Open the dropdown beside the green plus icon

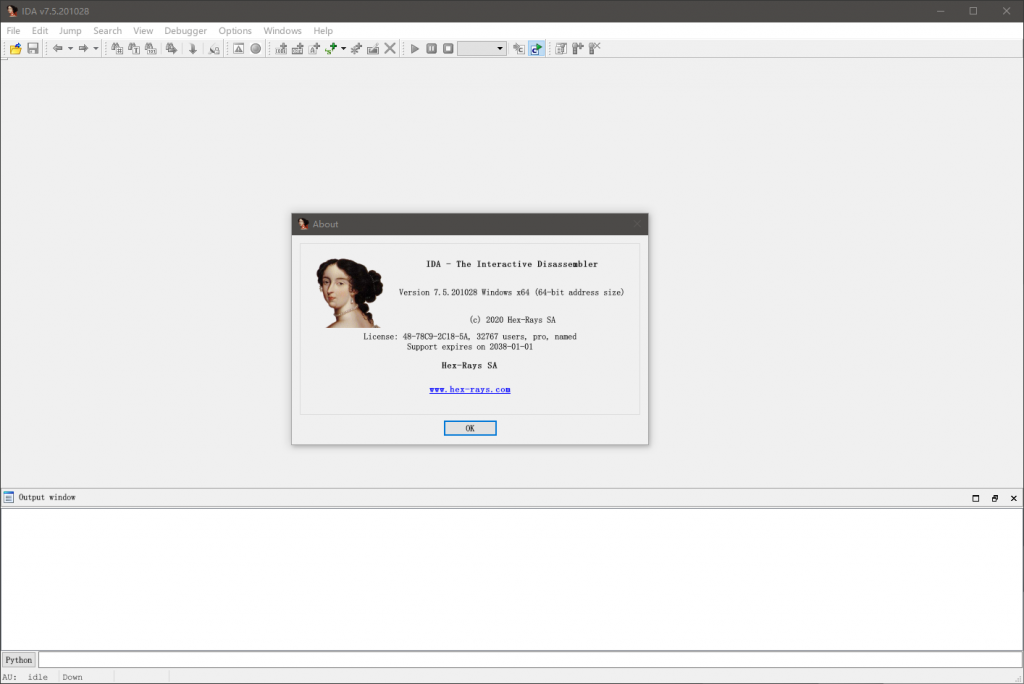coord(344,48)
